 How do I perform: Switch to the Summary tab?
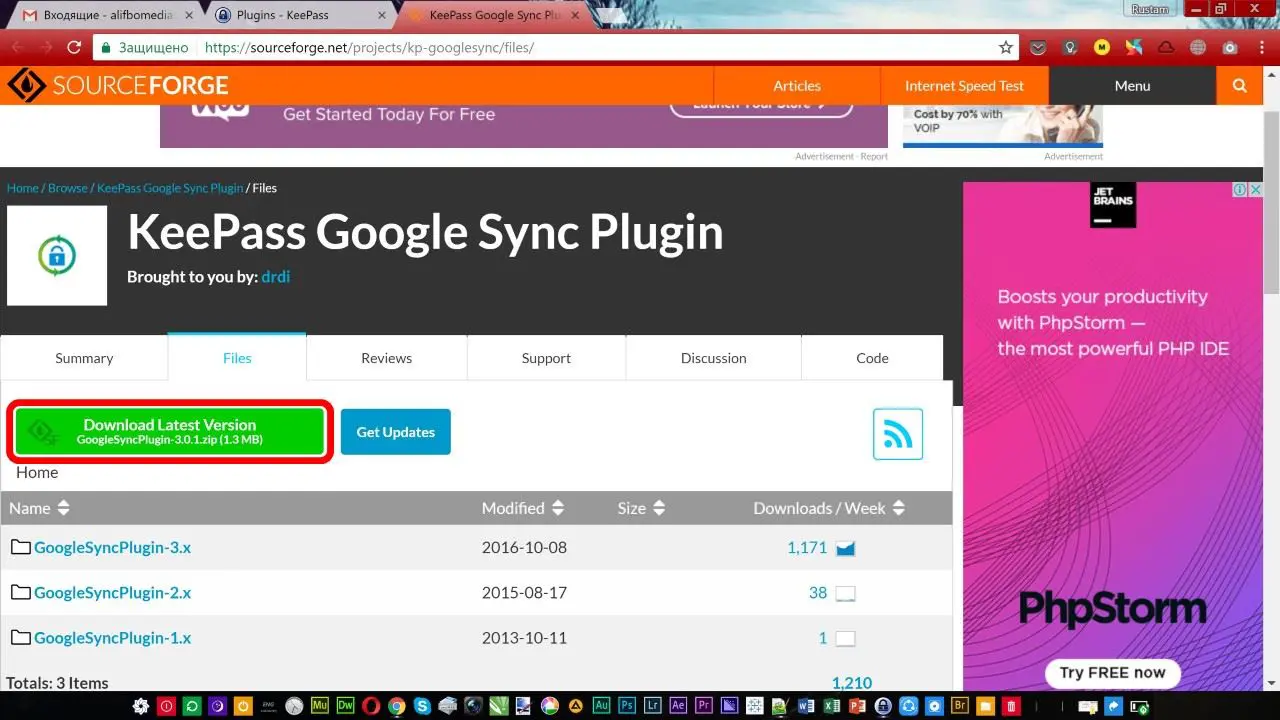[84, 358]
